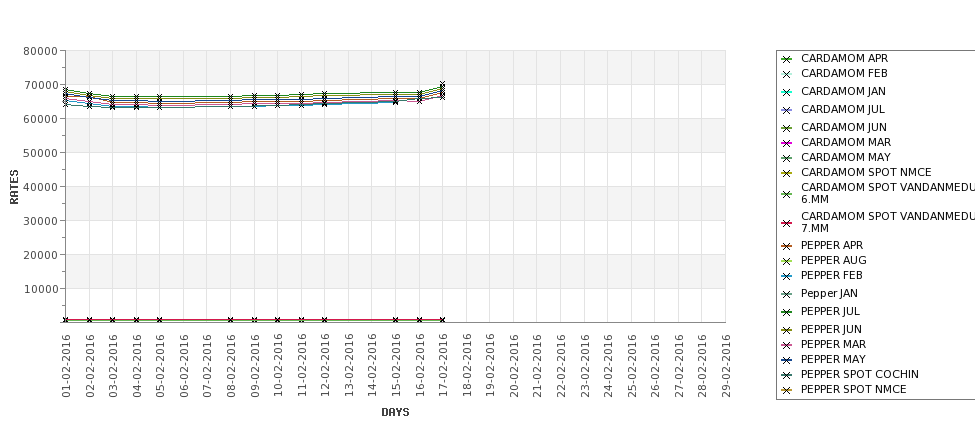Click the PEPPER MAR legend marker icon

[x=786, y=345]
